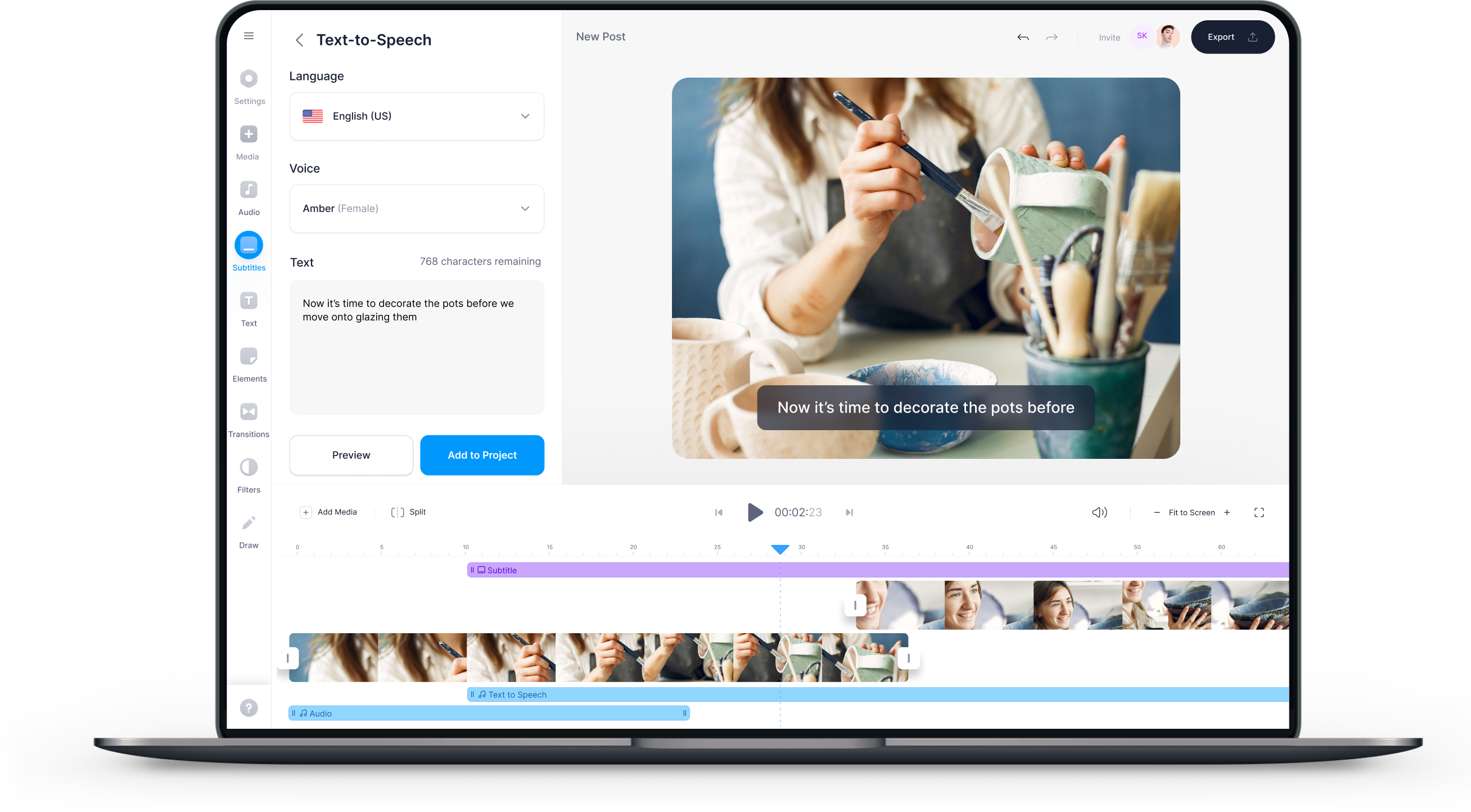Click the text input field
The width and height of the screenshot is (1471, 812).
[x=415, y=350]
